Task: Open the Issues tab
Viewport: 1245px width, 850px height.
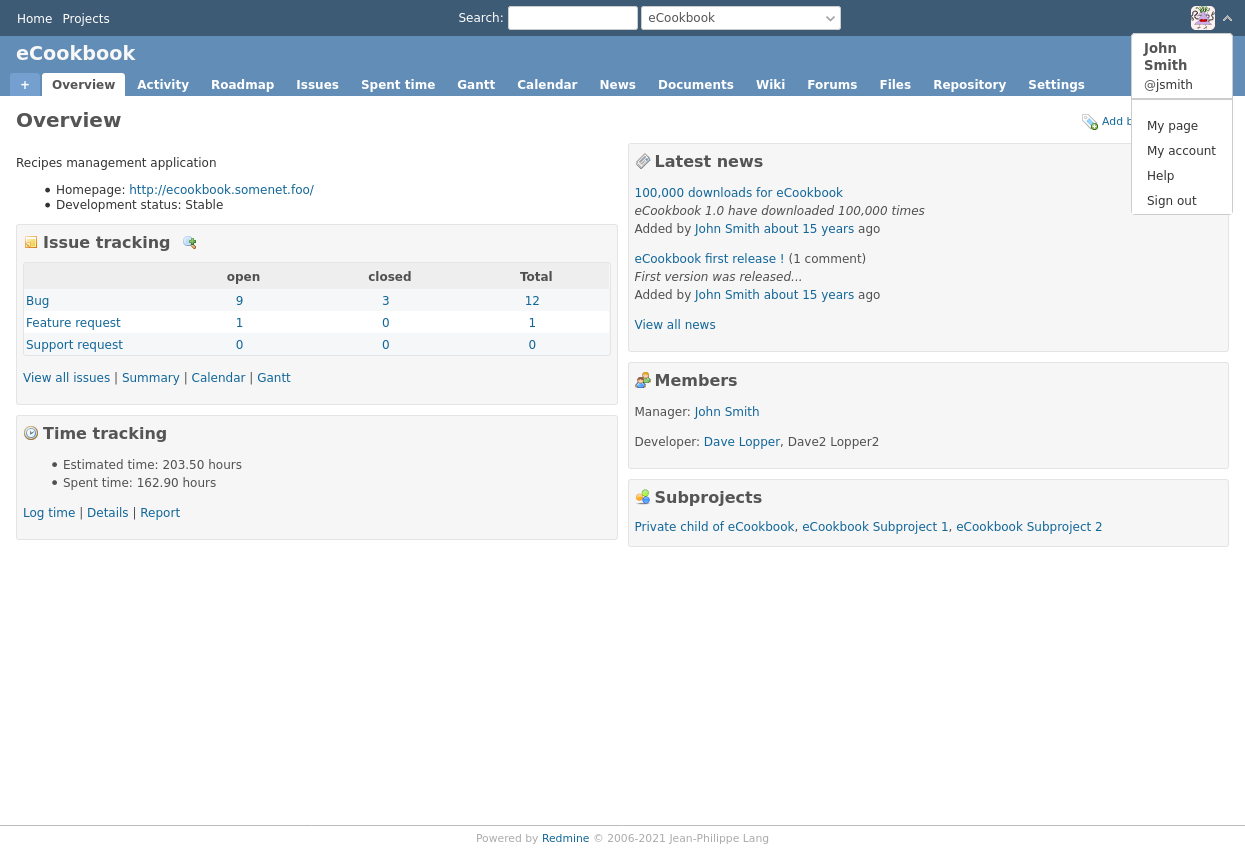Action: [317, 85]
